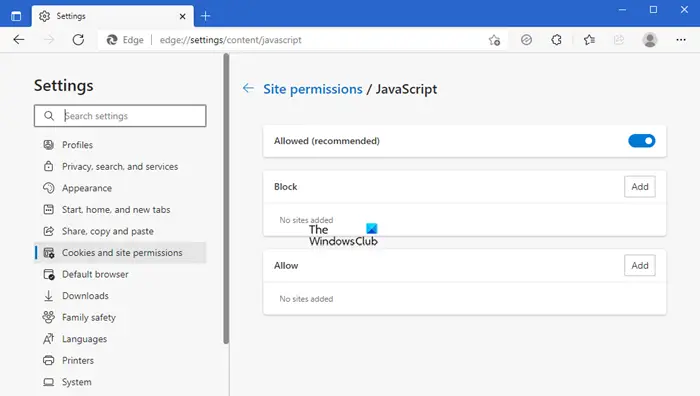Click the Downloads arrow icon
The height and width of the screenshot is (396, 700).
point(48,296)
